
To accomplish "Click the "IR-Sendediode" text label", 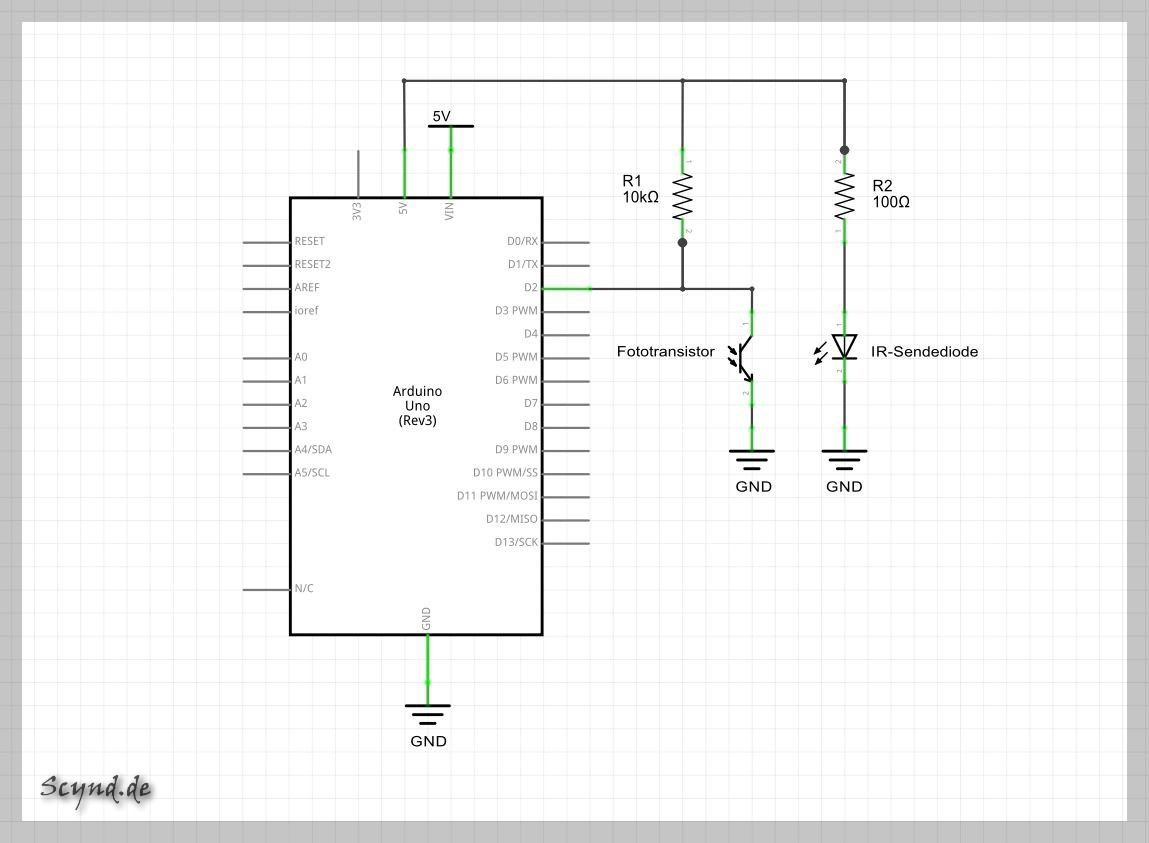I will [925, 352].
